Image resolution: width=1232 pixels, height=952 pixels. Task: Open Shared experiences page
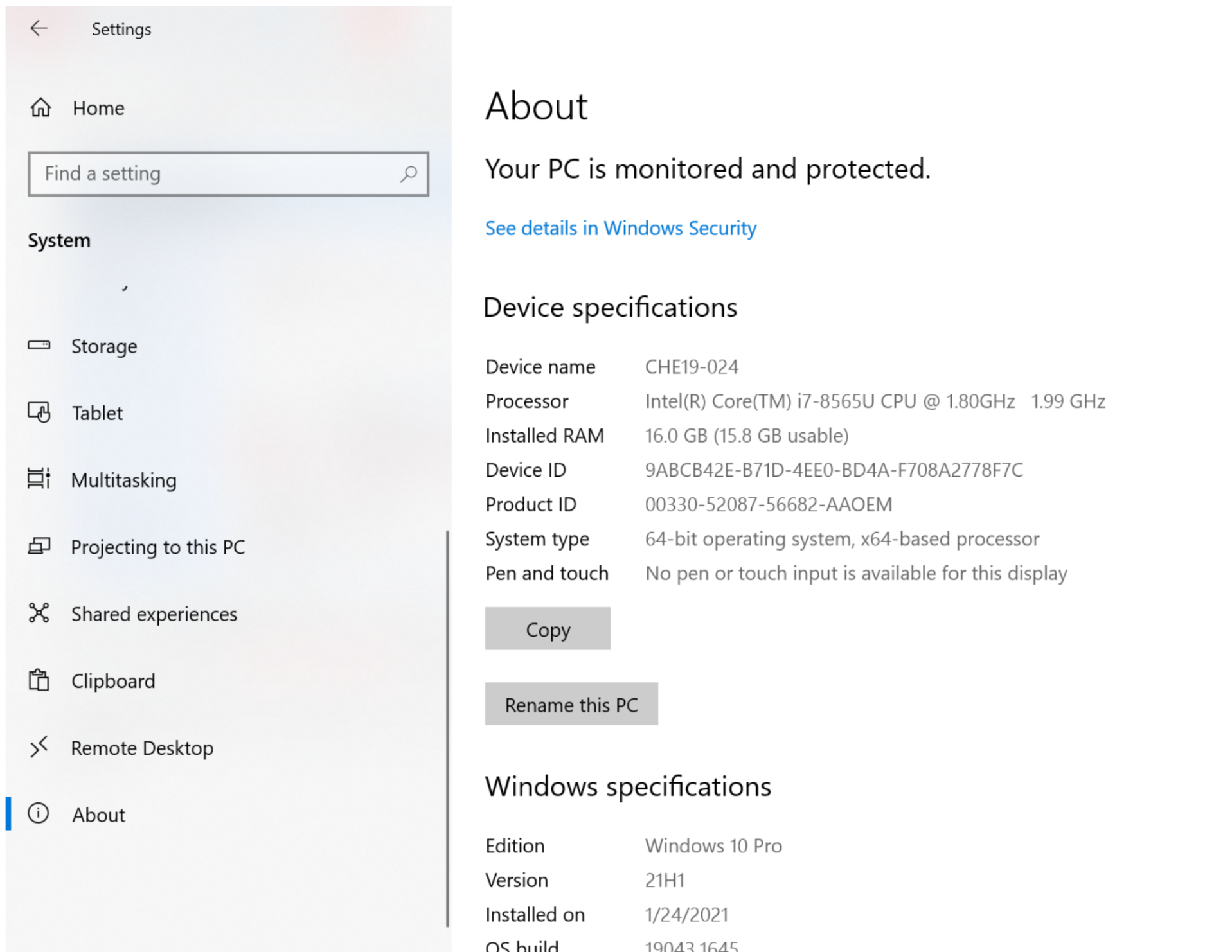pyautogui.click(x=228, y=614)
